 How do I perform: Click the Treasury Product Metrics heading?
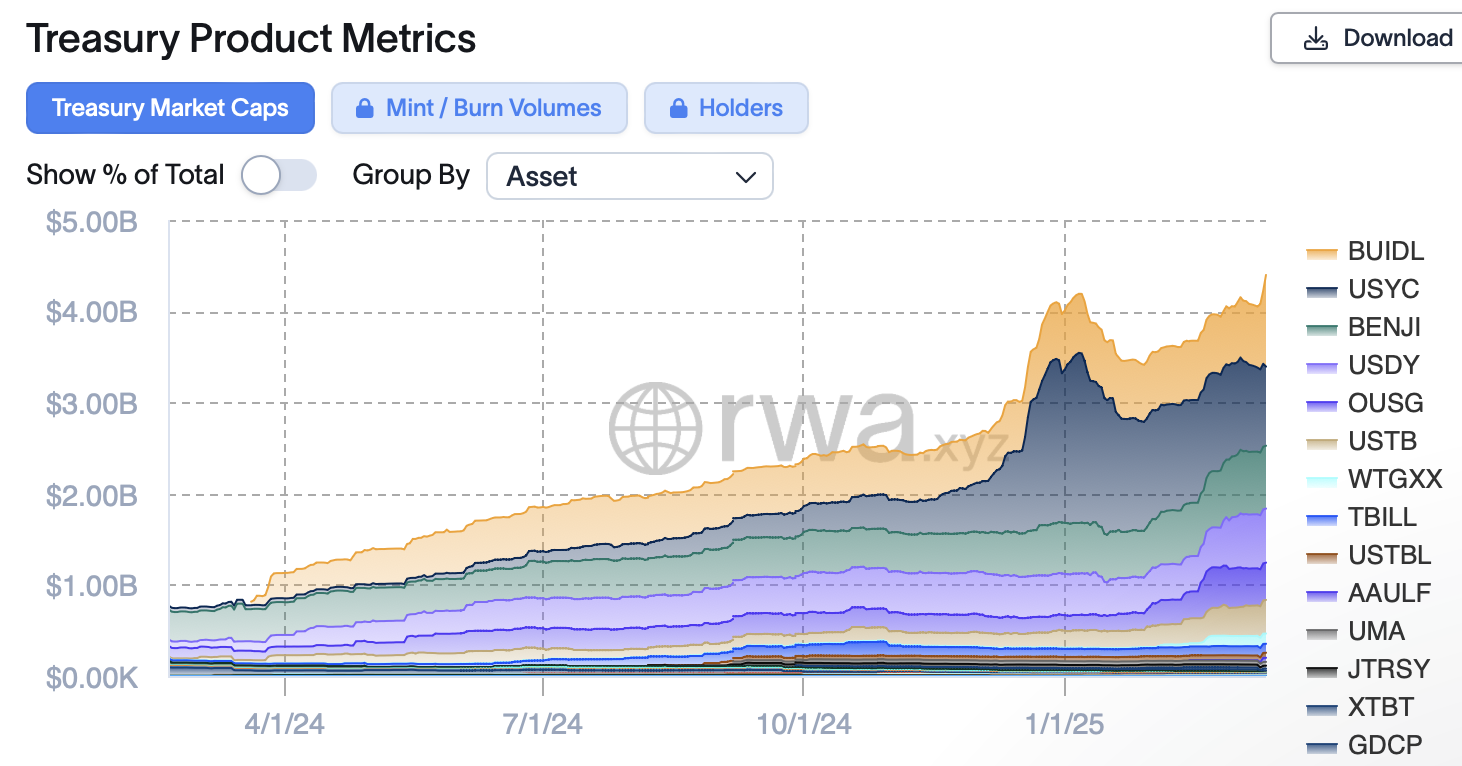pyautogui.click(x=251, y=39)
